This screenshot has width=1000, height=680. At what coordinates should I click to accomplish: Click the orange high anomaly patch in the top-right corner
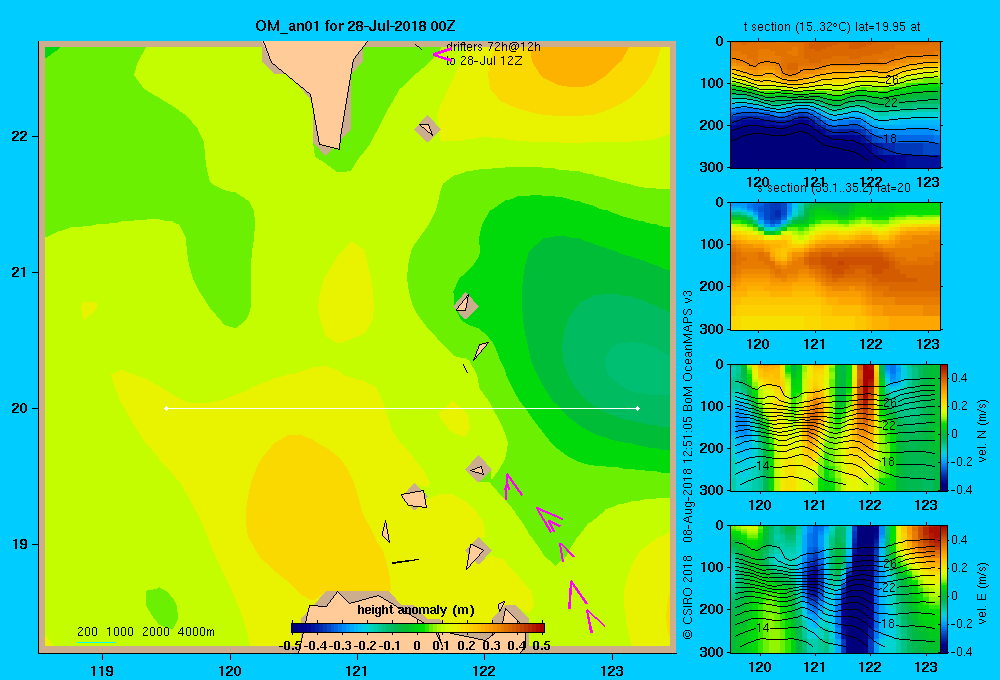[x=577, y=64]
